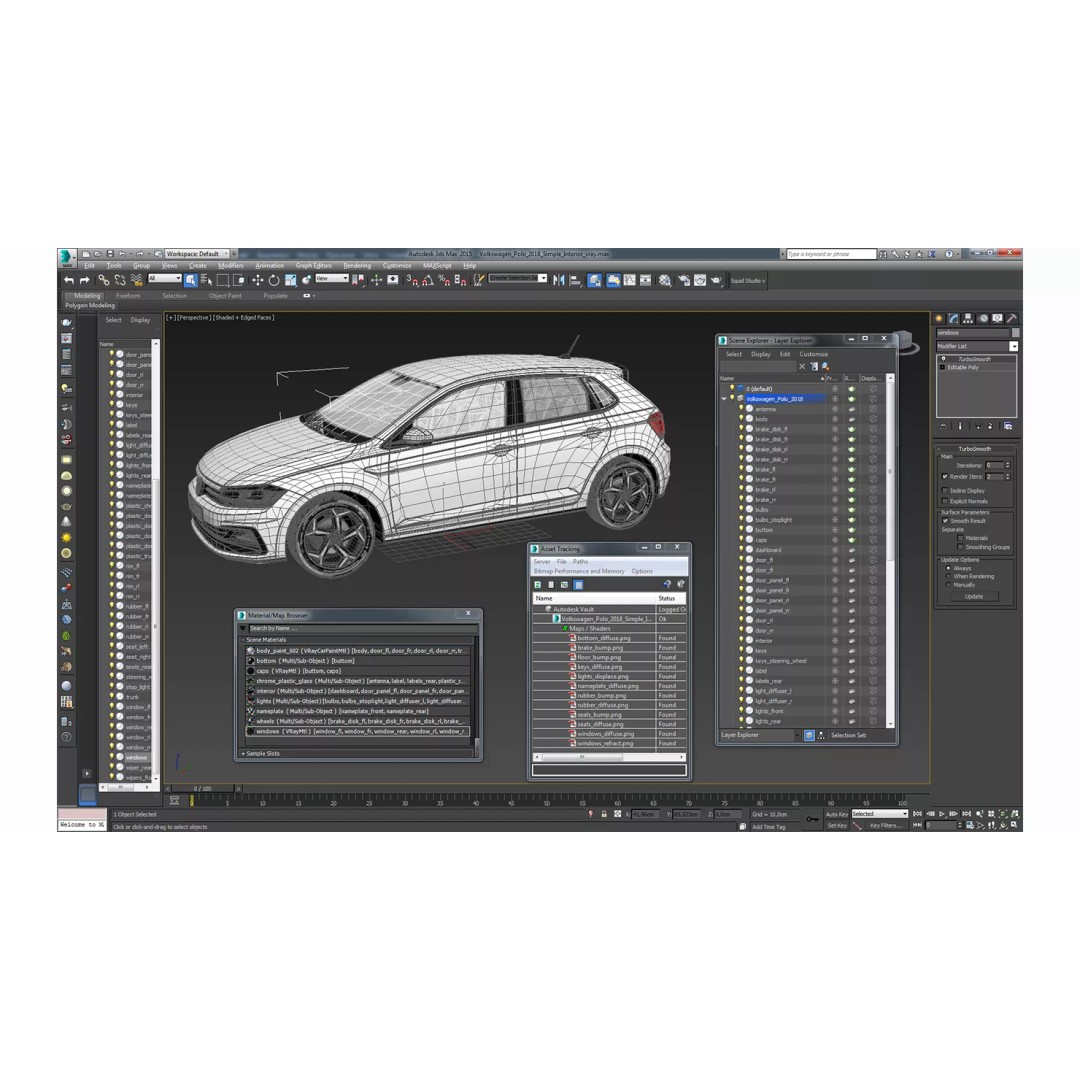Switch to the Object Paint ribbon tab
The image size is (1080, 1080).
[x=225, y=296]
